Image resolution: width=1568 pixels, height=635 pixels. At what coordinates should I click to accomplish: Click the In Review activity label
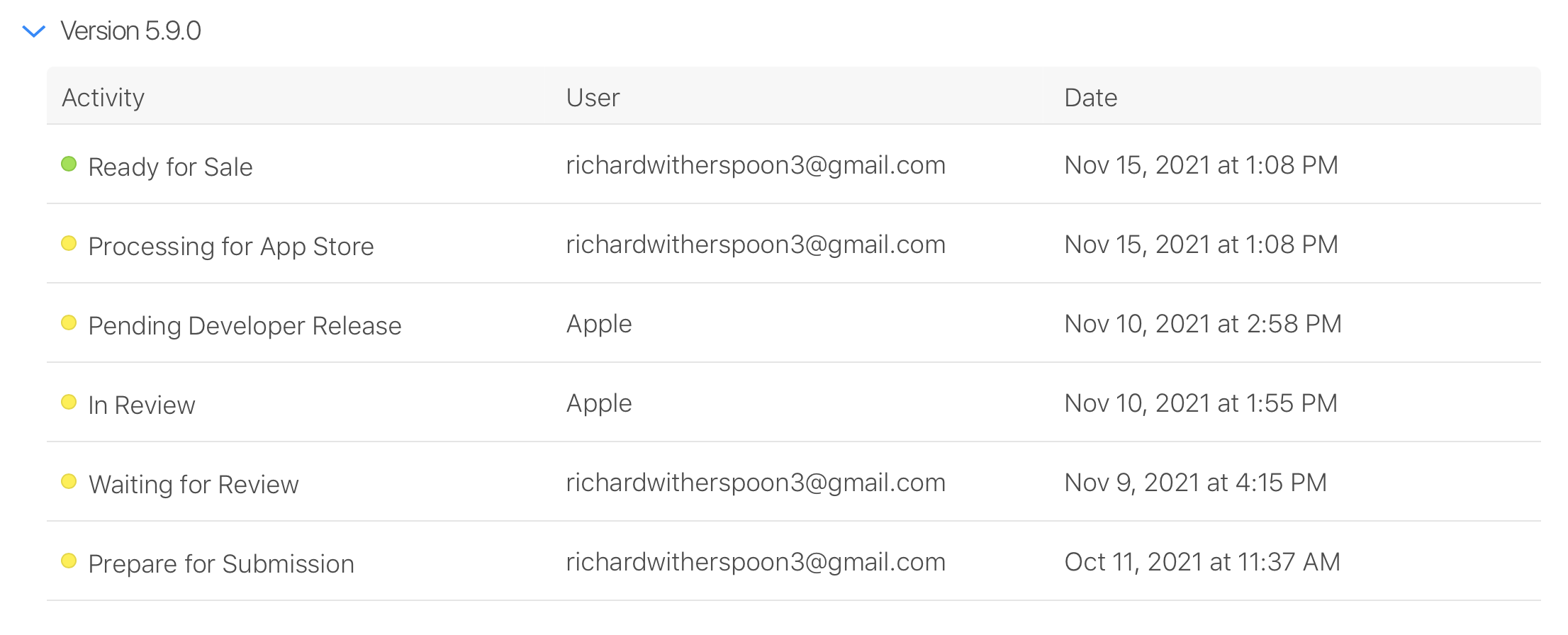[142, 405]
